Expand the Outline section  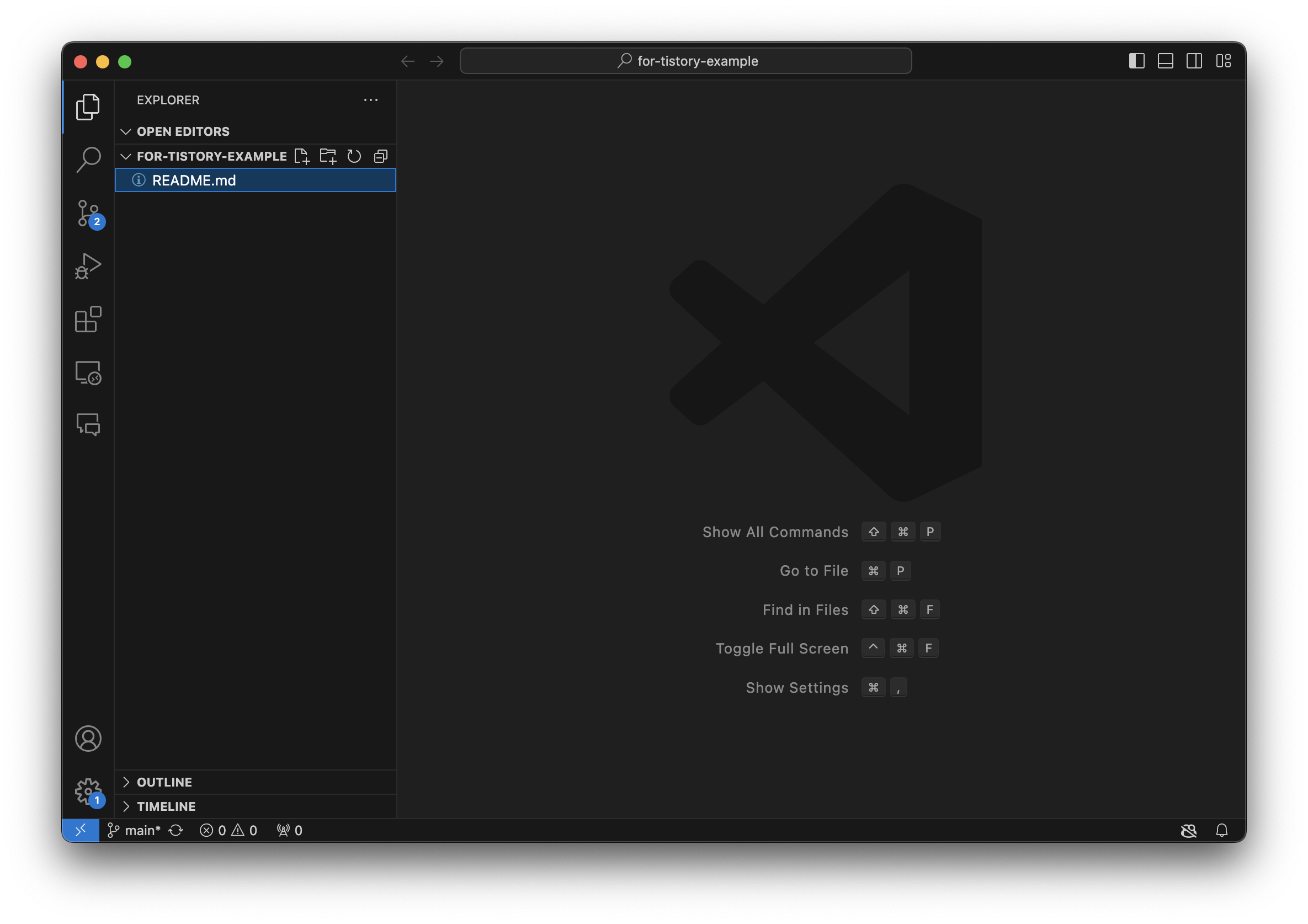(164, 782)
